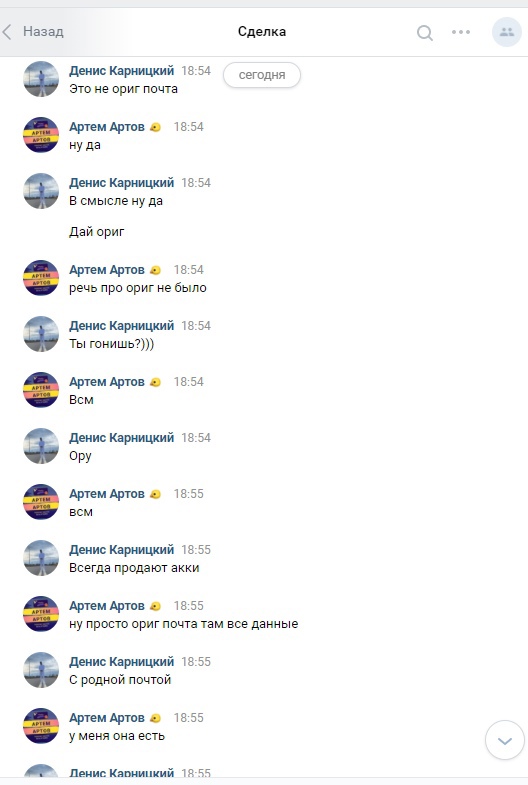Open Артем Артов avatar beside 'ну да'
528x785 pixels.
41,135
